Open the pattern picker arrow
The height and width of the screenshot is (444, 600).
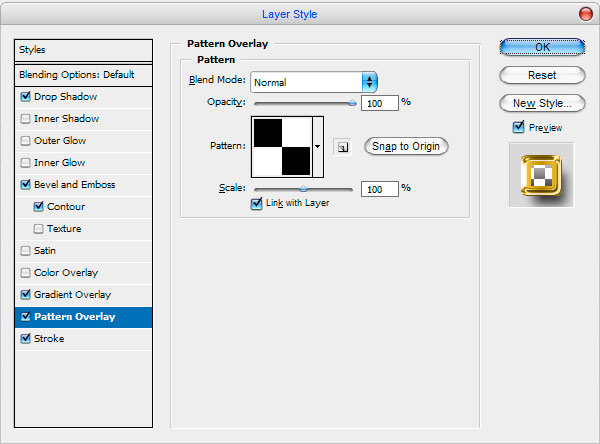pyautogui.click(x=318, y=147)
